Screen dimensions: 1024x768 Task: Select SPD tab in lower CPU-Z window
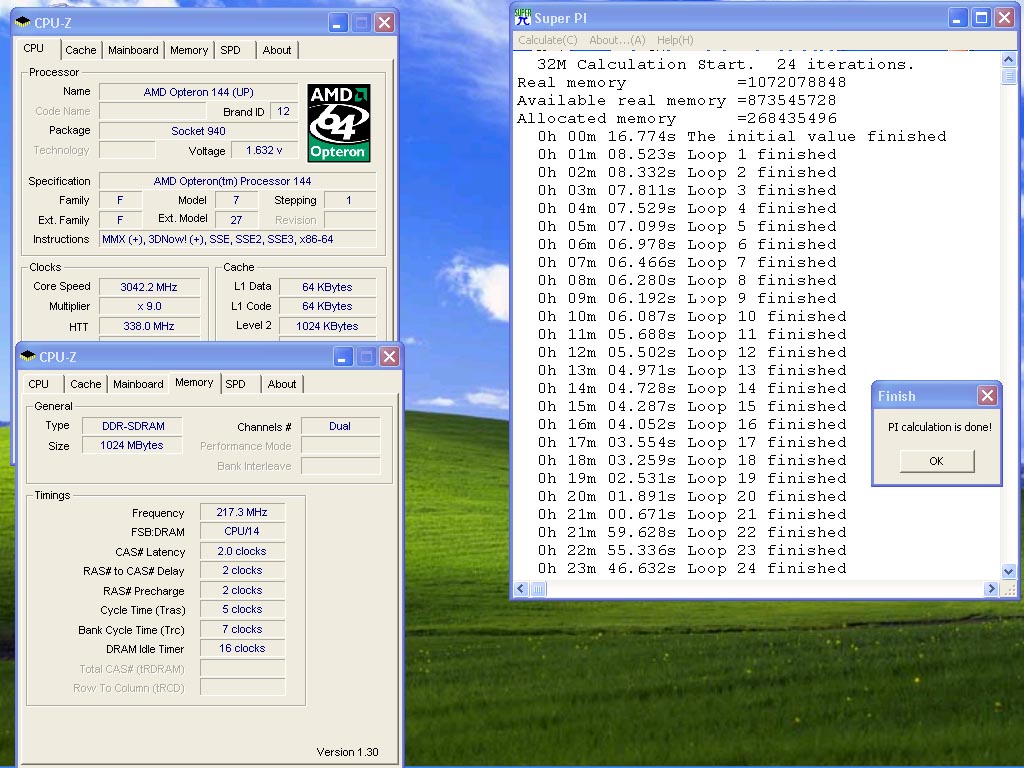click(235, 384)
